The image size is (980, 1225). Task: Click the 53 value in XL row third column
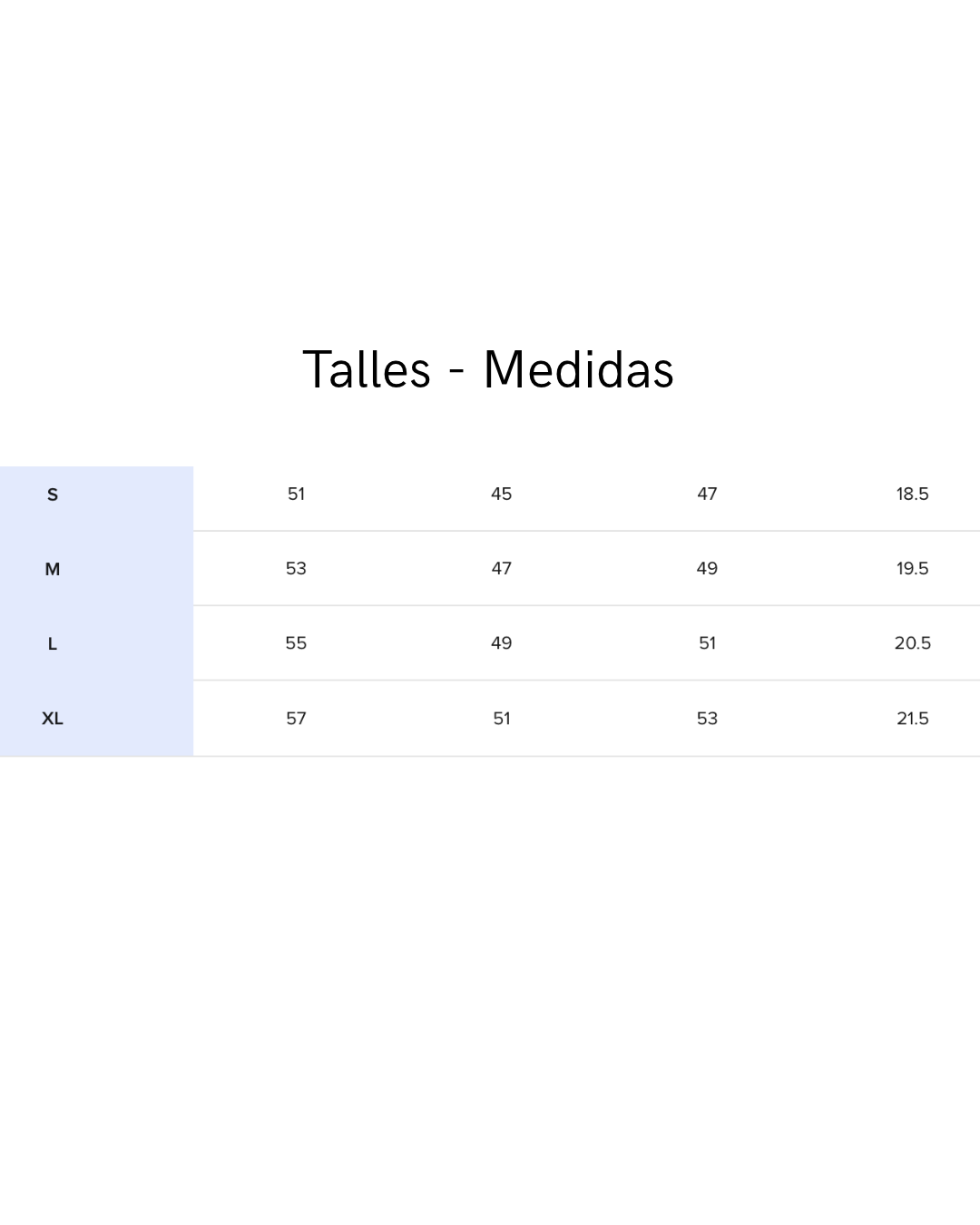[x=707, y=718]
